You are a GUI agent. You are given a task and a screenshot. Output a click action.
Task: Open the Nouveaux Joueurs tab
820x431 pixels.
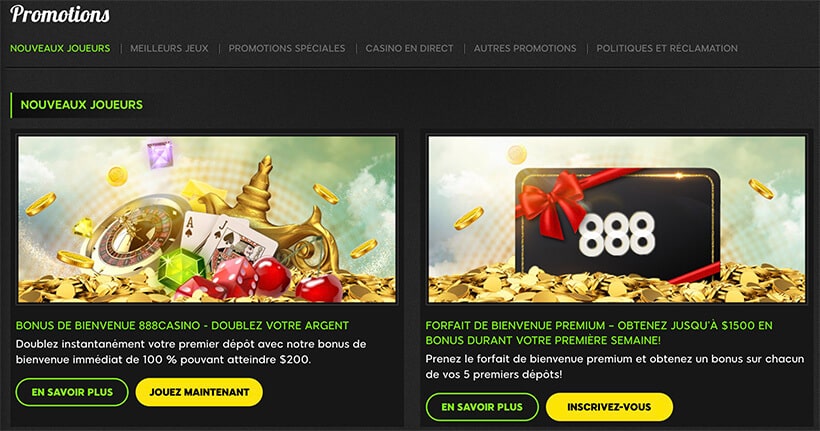click(60, 48)
